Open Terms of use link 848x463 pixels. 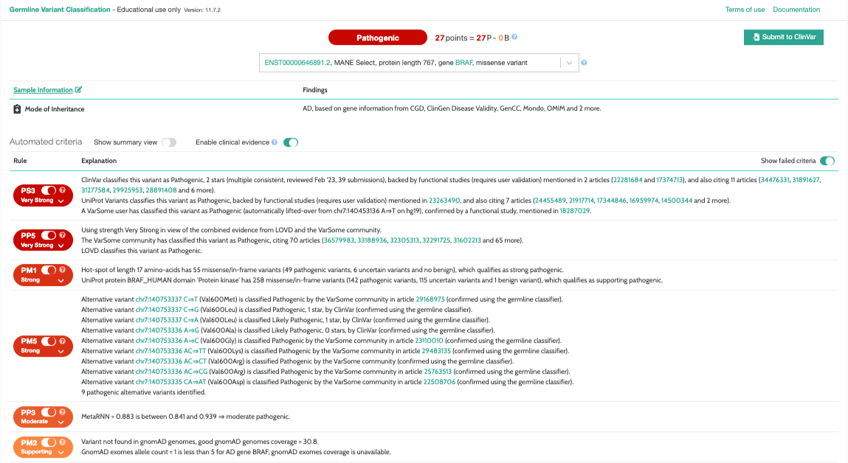pyautogui.click(x=745, y=9)
